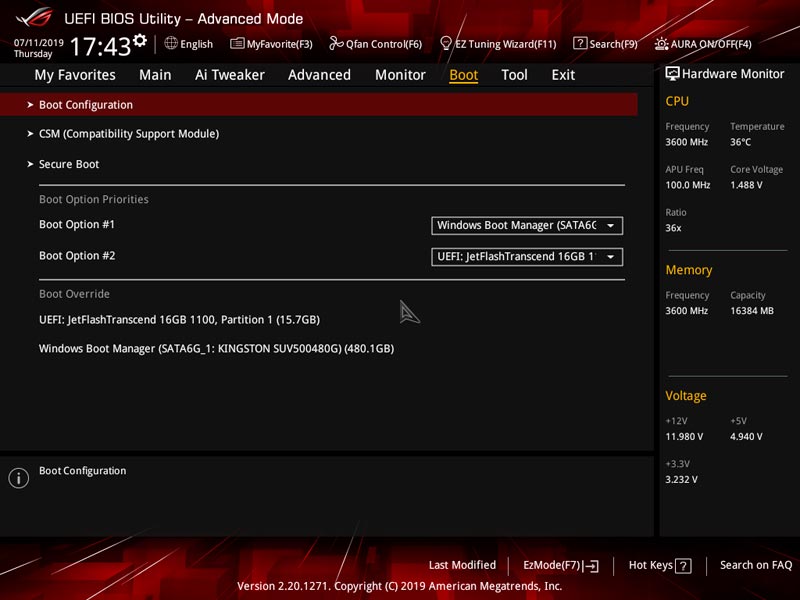Open the MyFavorite(F3) list icon

[x=237, y=43]
